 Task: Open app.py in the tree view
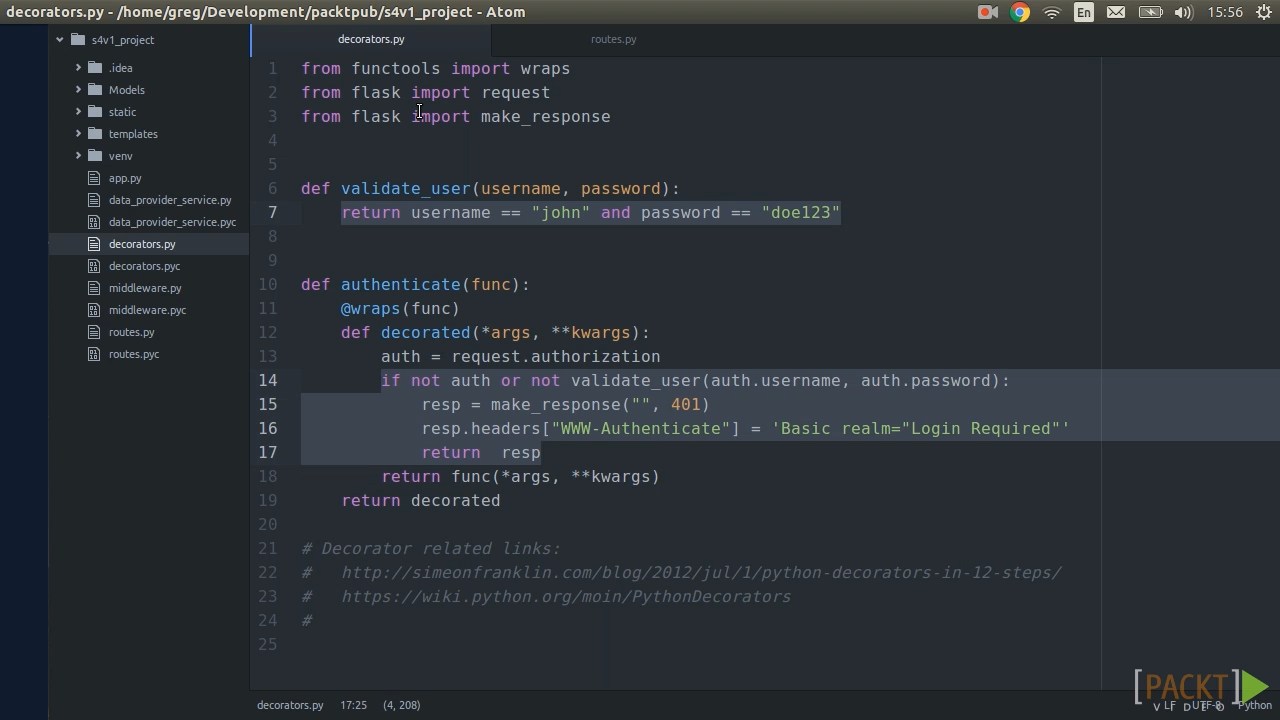[125, 178]
